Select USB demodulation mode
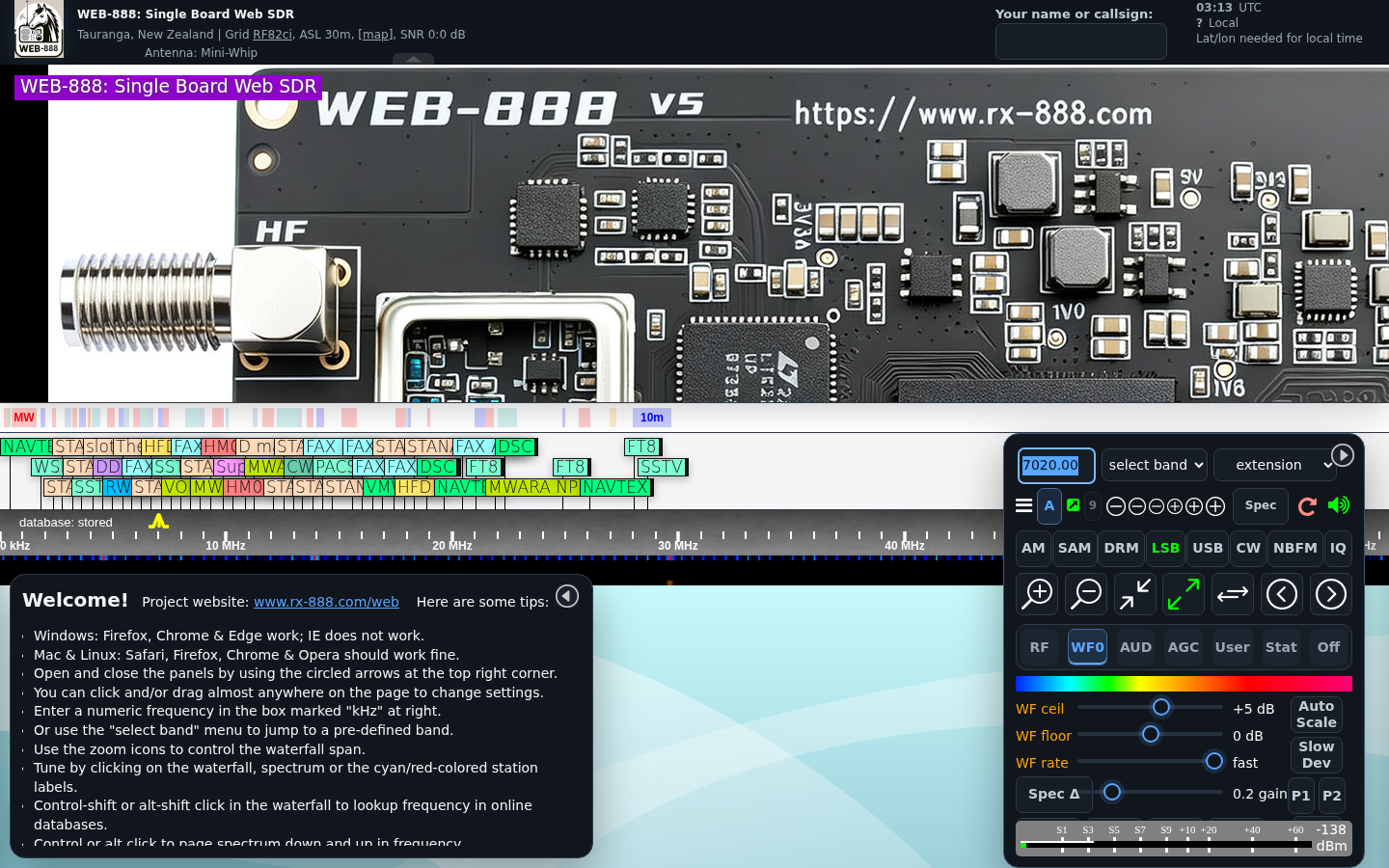Image resolution: width=1389 pixels, height=868 pixels. pyautogui.click(x=1208, y=548)
